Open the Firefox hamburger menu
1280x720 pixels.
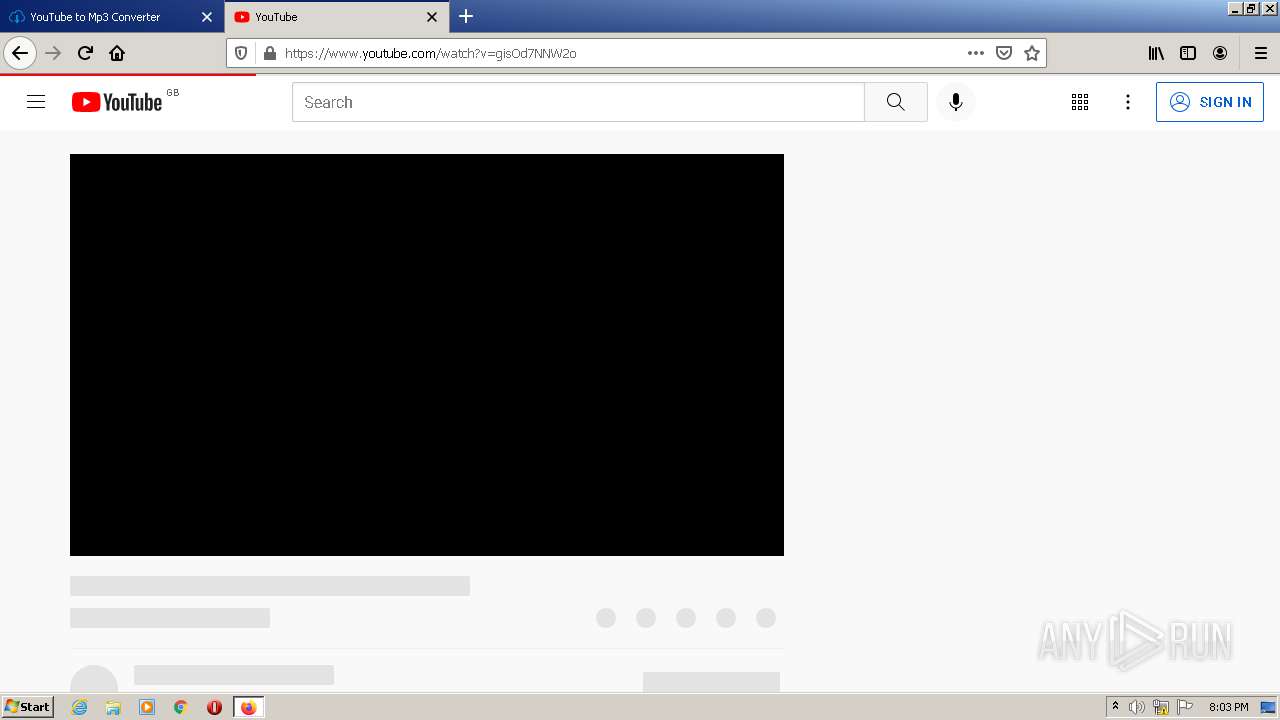[x=1260, y=53]
